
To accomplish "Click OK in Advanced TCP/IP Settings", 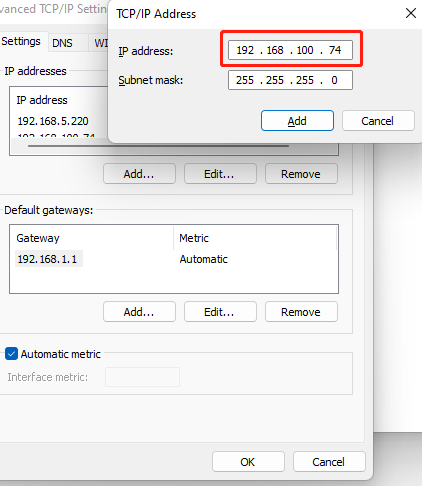I will (x=248, y=462).
